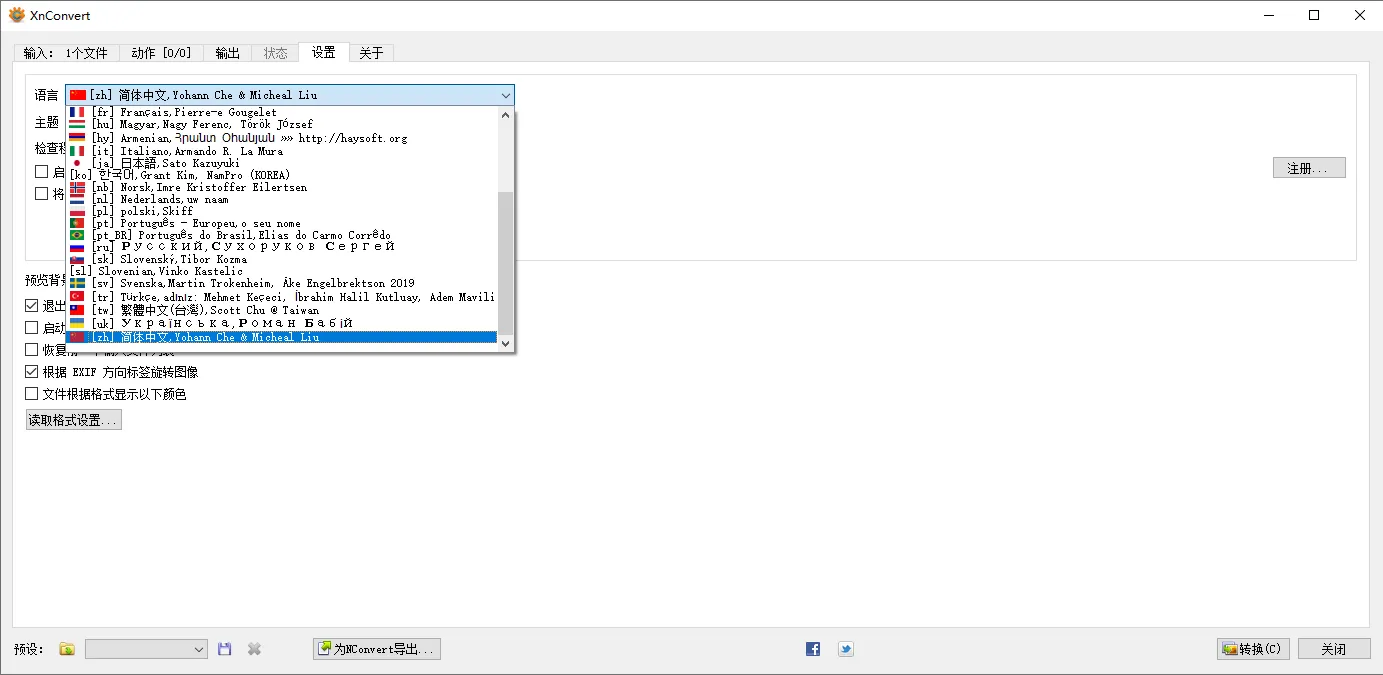Select [tr] Türkçe language entry
The image size is (1383, 675).
pyautogui.click(x=282, y=297)
